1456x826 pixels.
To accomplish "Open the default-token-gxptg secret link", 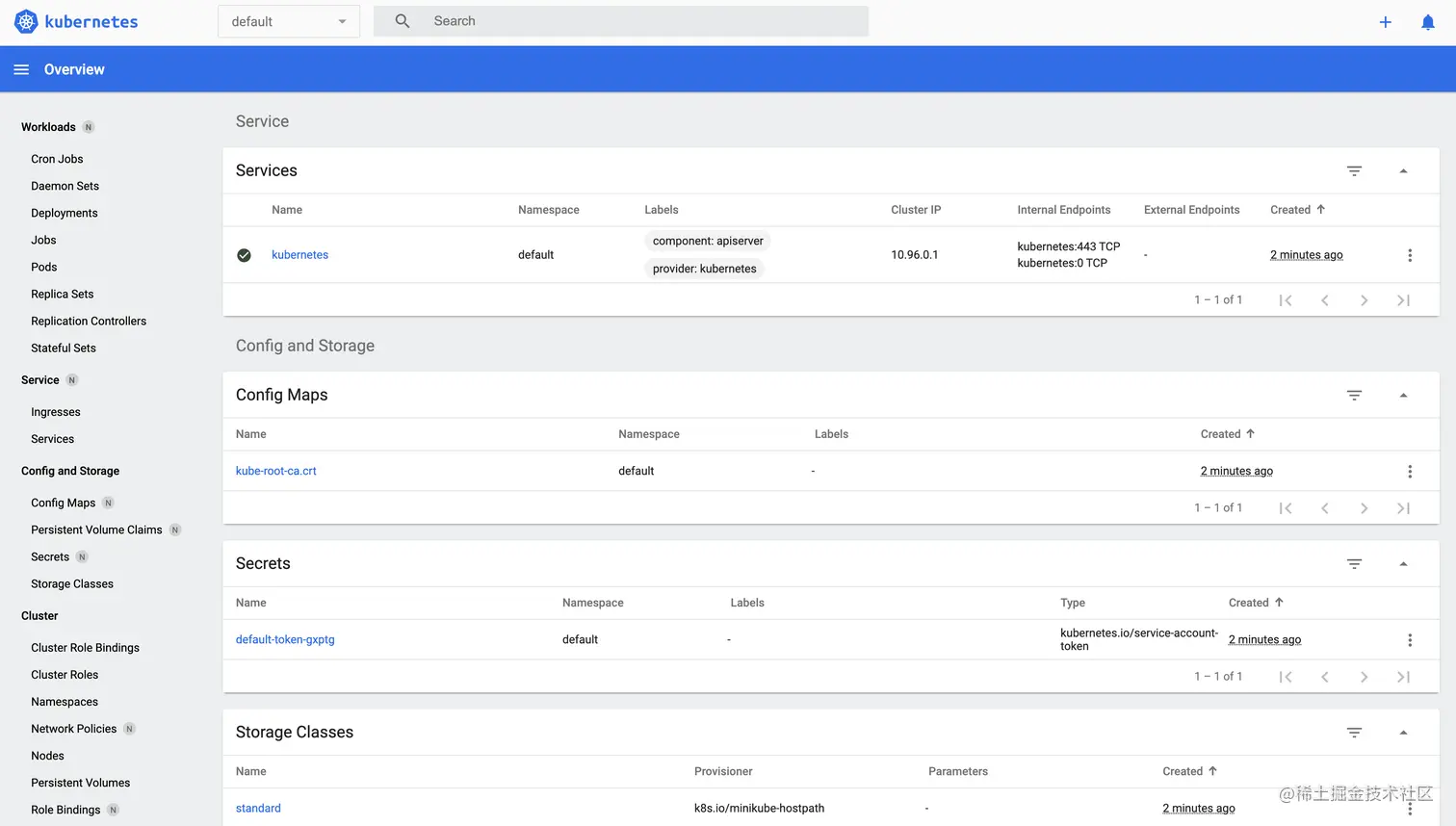I will pyautogui.click(x=285, y=639).
